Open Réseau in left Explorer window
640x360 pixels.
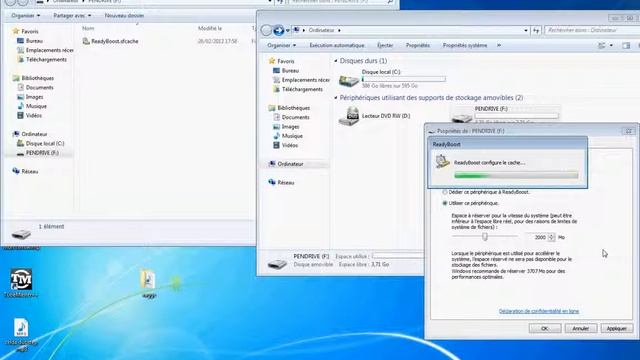tap(25, 171)
